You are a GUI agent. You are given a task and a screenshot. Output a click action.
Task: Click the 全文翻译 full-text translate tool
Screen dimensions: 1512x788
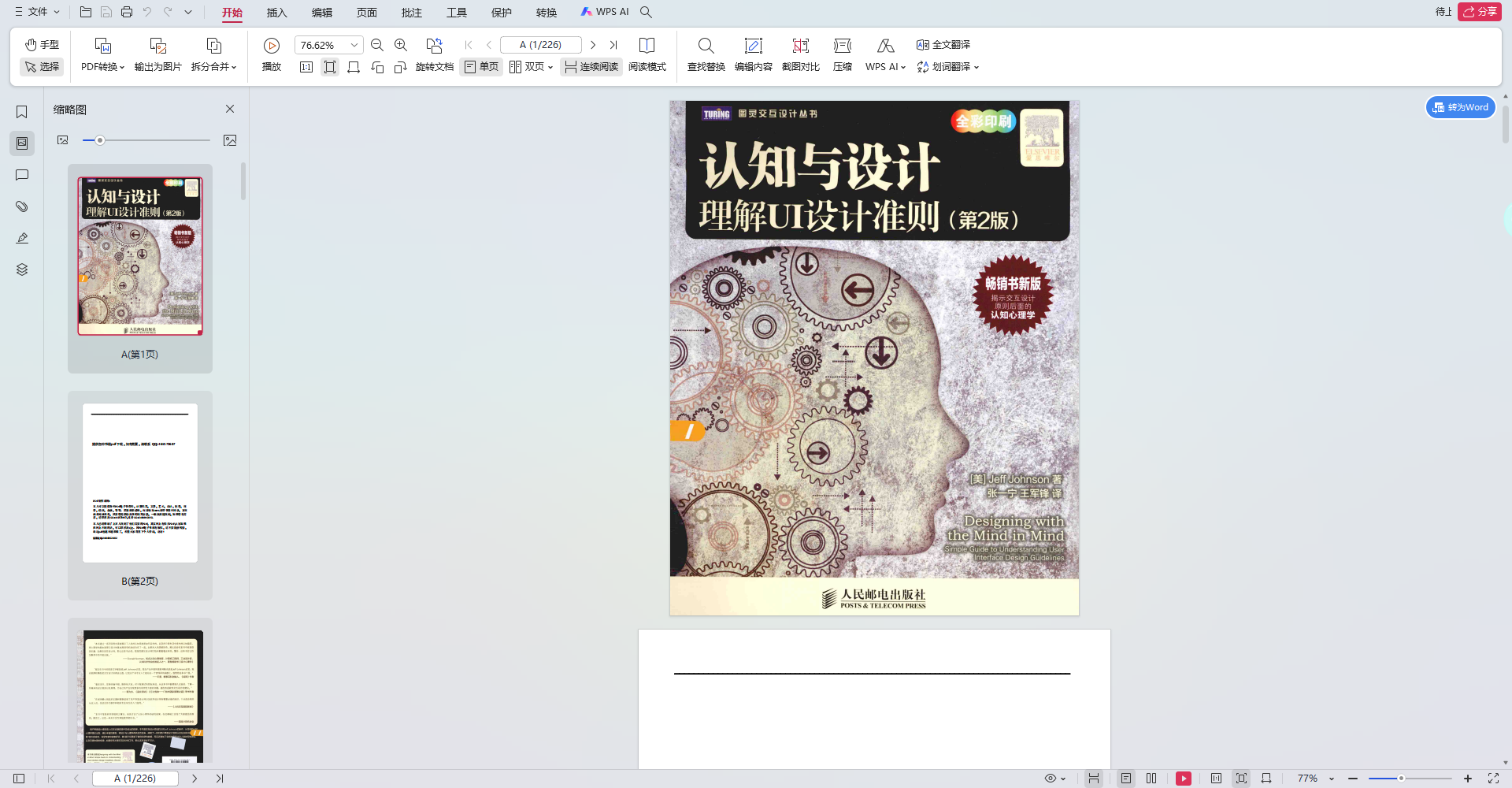pos(943,45)
